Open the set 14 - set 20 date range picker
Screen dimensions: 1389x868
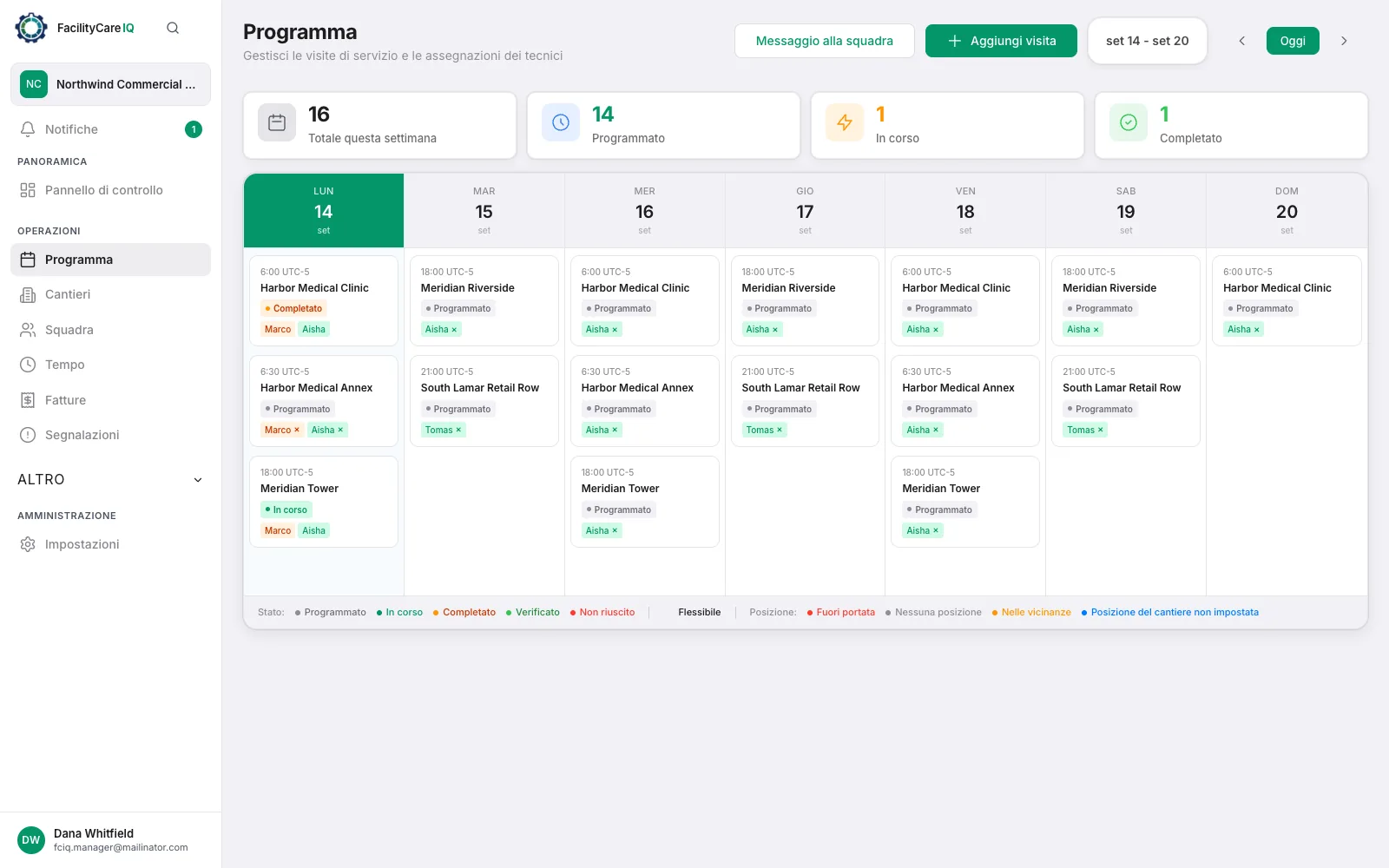(x=1147, y=41)
